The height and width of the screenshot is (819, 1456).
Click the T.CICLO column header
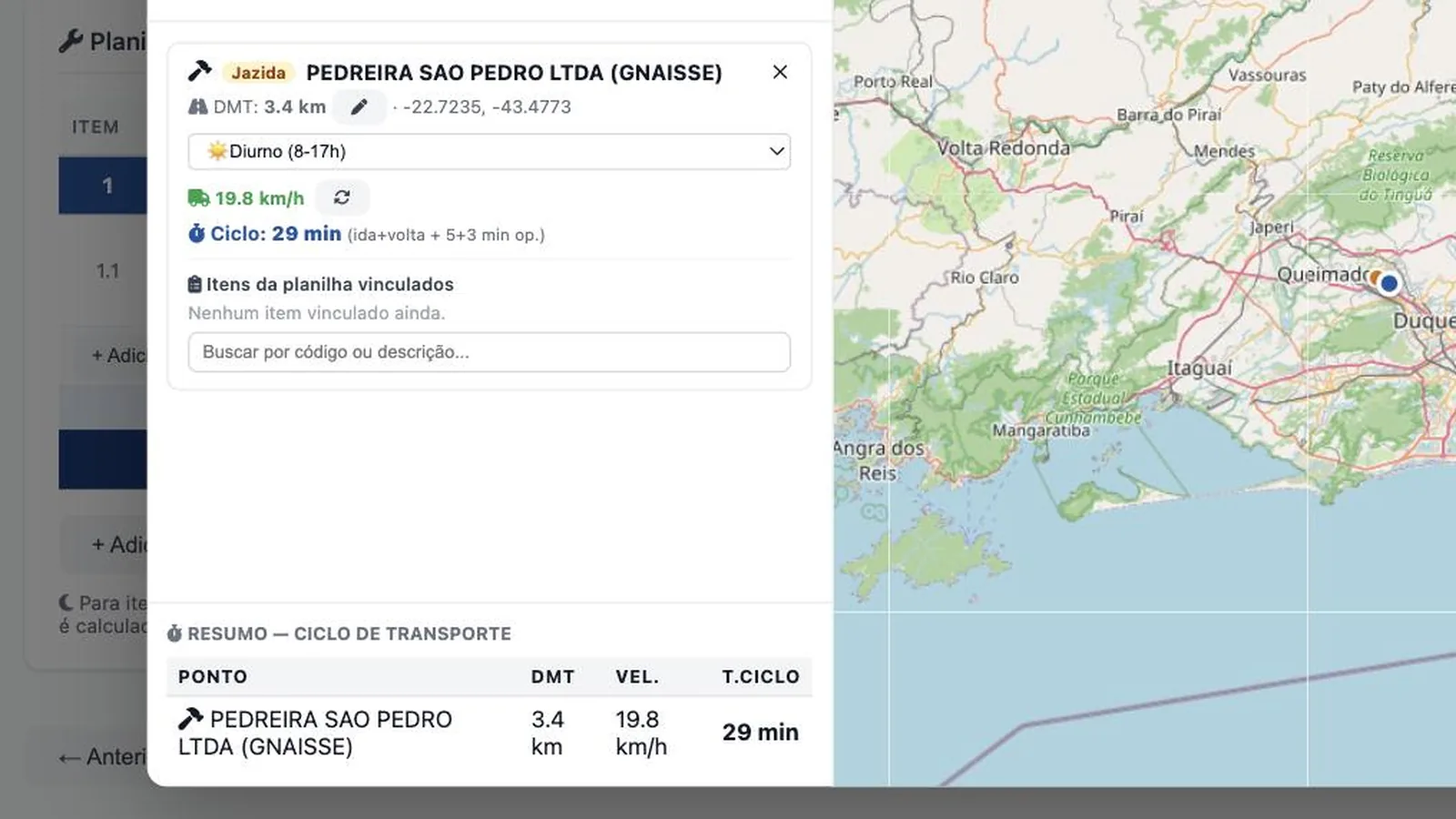pyautogui.click(x=761, y=676)
